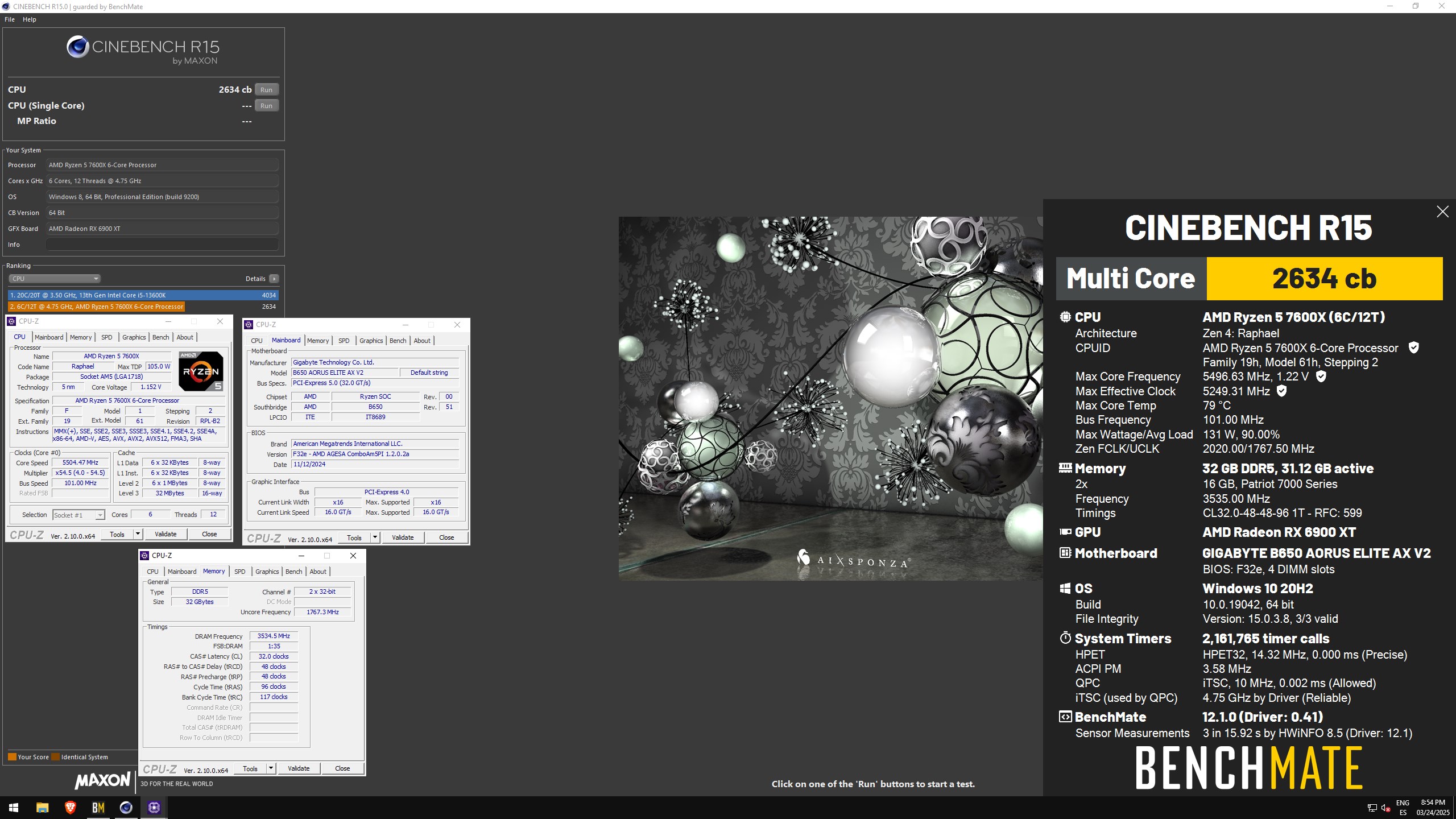Click the MAXON logo
Image resolution: width=1456 pixels, height=819 pixels.
(103, 780)
